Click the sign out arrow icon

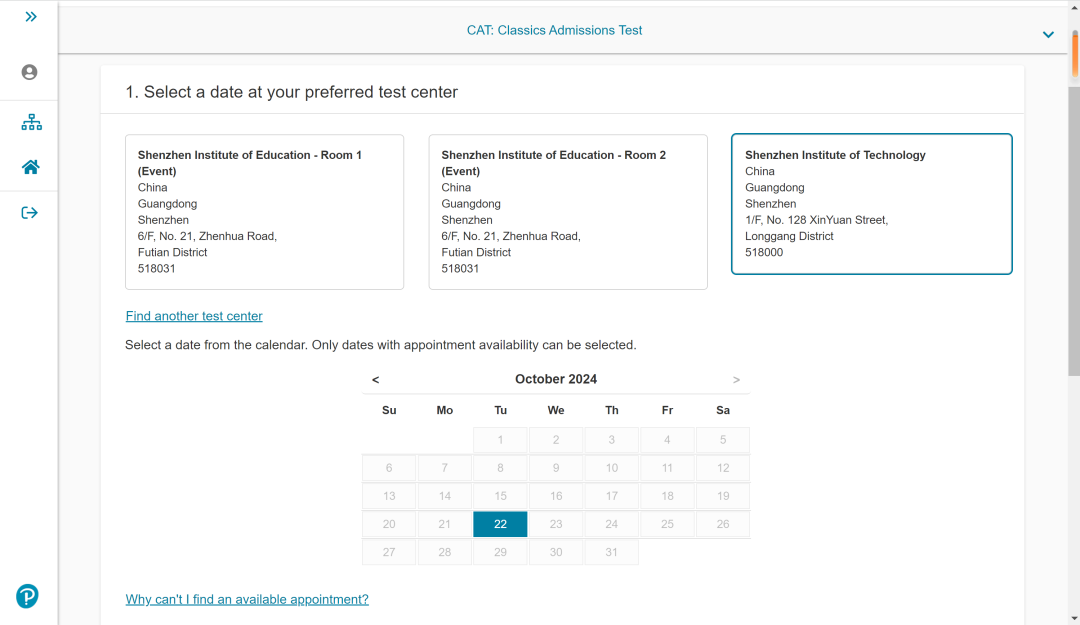29,212
